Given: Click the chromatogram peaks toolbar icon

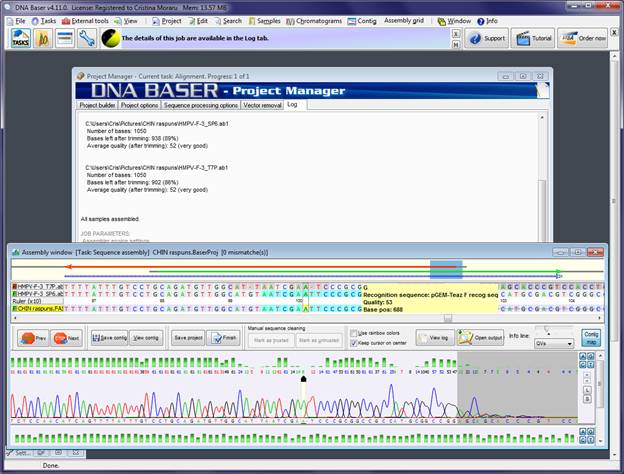Looking at the screenshot, I should (x=43, y=39).
